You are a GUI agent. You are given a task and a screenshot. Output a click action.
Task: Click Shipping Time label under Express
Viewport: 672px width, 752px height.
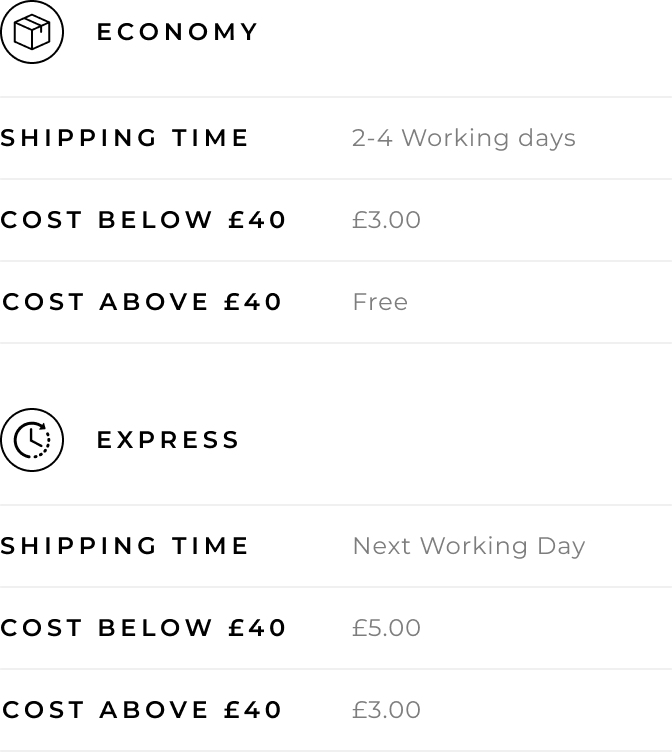(124, 546)
